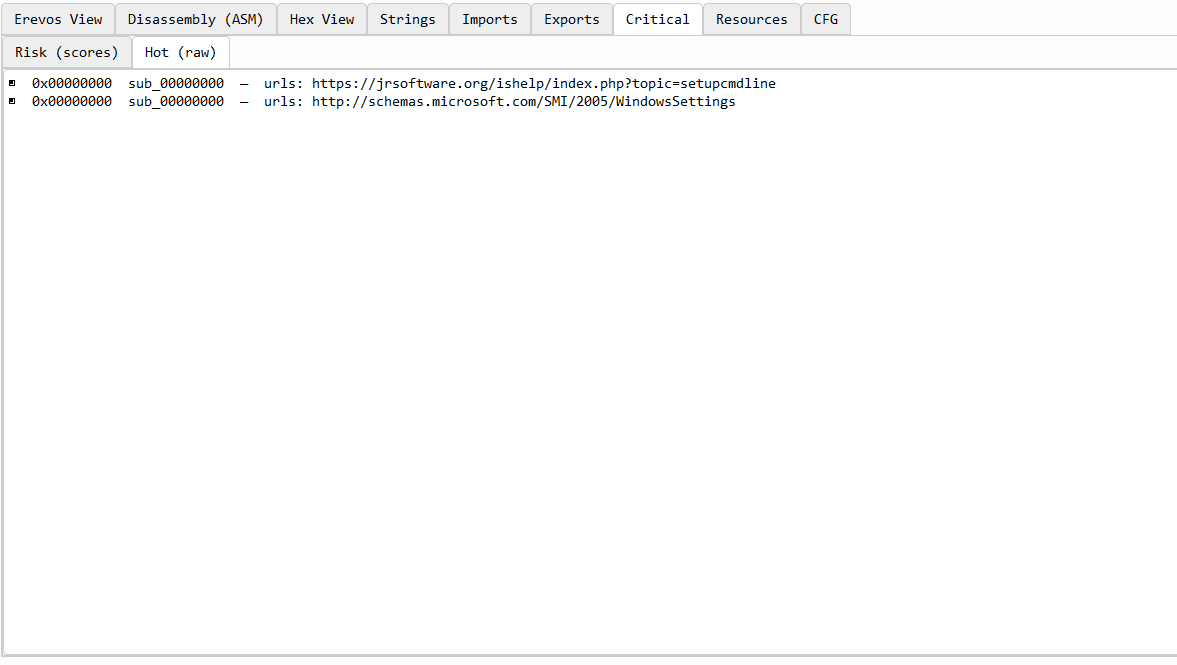The height and width of the screenshot is (665, 1177).
Task: View the Exports tab
Action: click(x=572, y=19)
